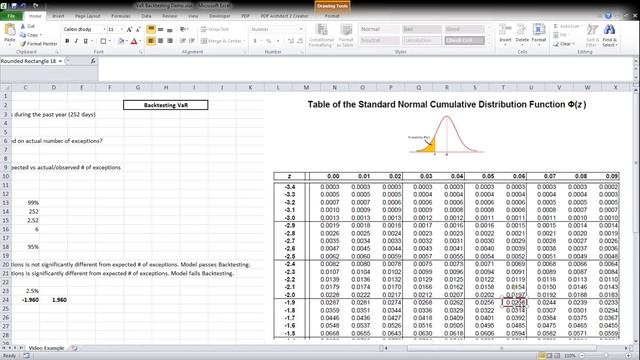The height and width of the screenshot is (360, 640).
Task: Apply the Bad cell style
Action: tap(422, 29)
